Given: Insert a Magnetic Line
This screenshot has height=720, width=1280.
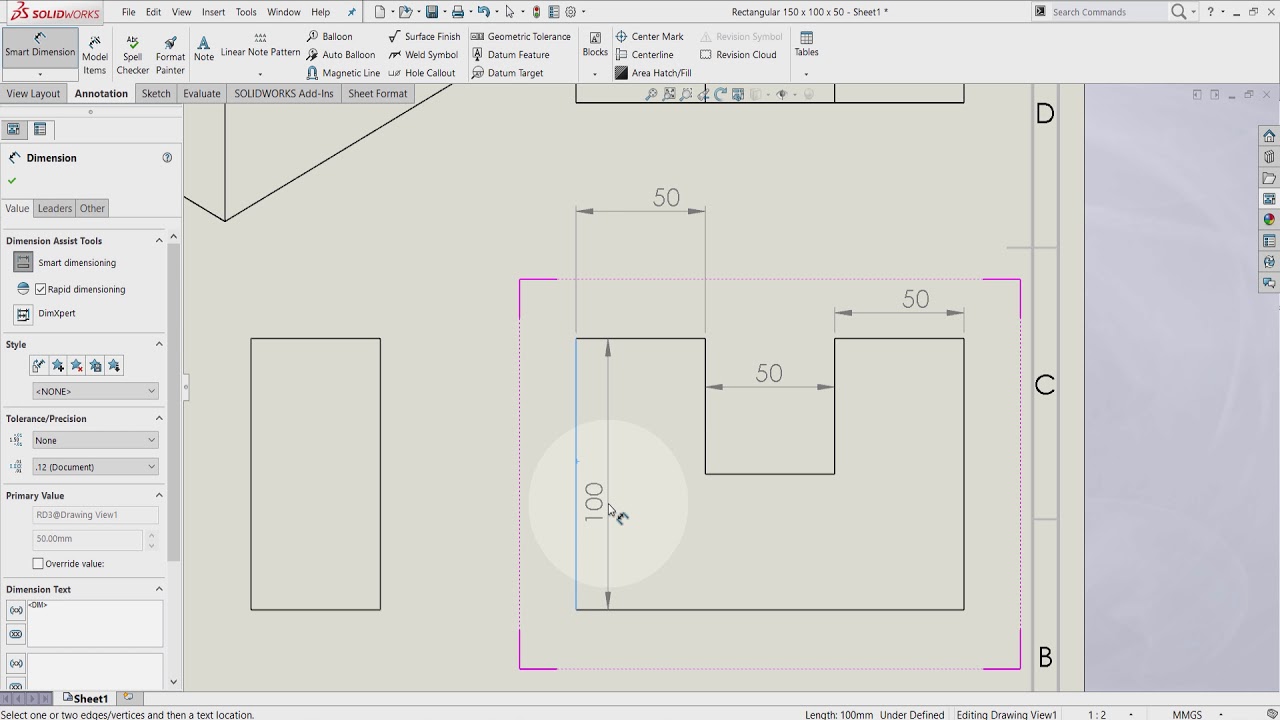Looking at the screenshot, I should 343,73.
